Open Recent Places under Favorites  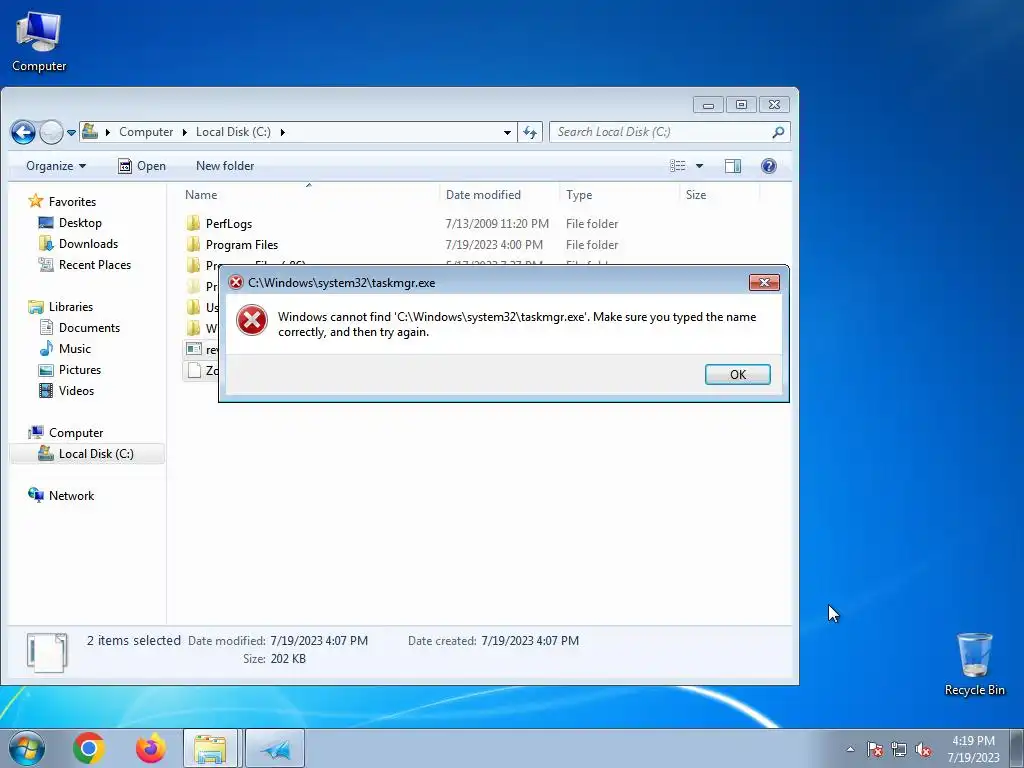click(95, 264)
